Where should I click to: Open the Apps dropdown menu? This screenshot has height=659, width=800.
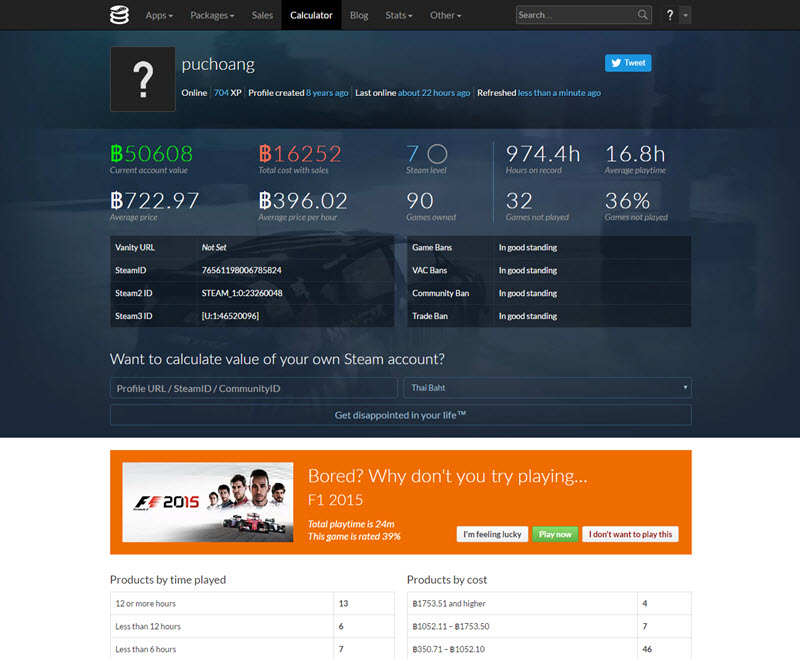click(x=159, y=15)
